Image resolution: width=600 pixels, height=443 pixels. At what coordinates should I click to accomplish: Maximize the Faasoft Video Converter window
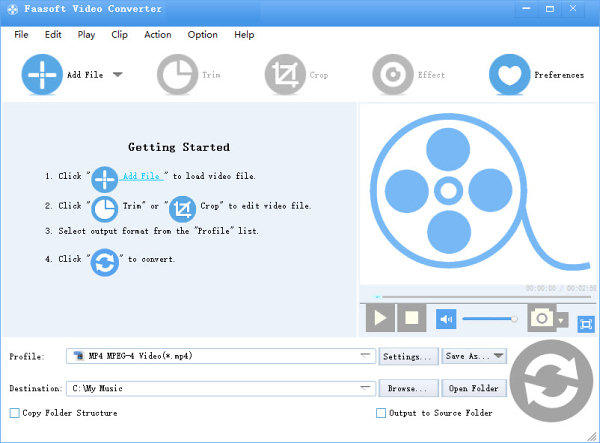pyautogui.click(x=550, y=8)
